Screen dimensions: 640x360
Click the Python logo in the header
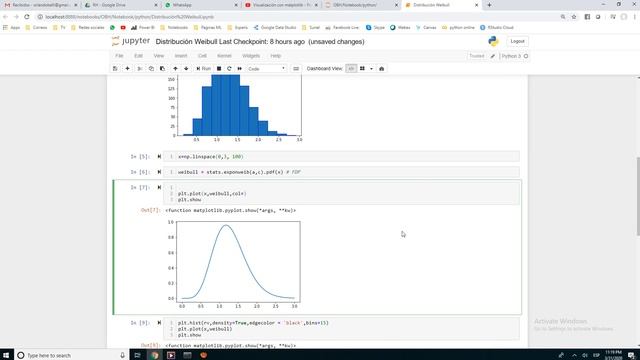[493, 41]
